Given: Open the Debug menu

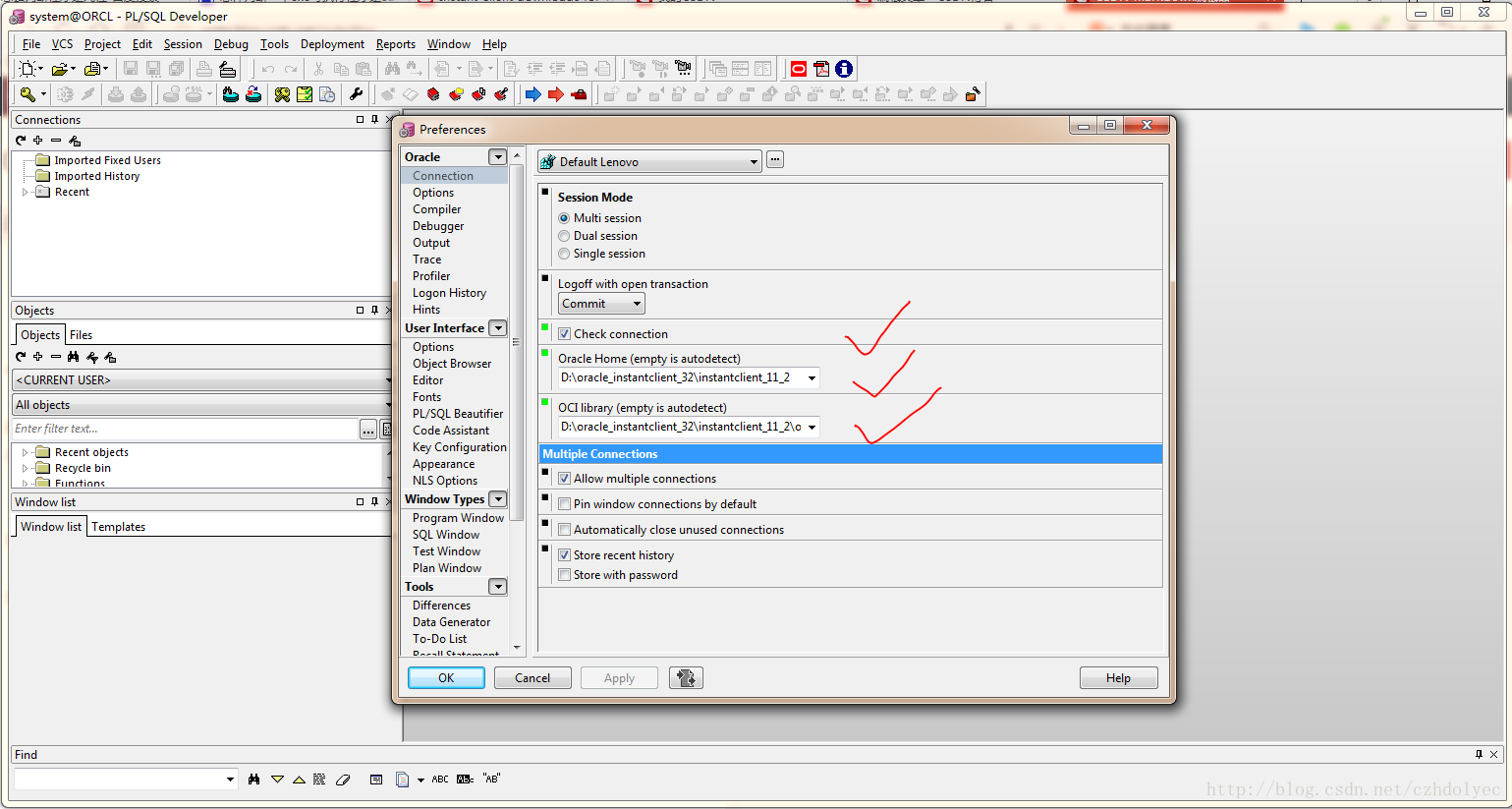Looking at the screenshot, I should (231, 44).
